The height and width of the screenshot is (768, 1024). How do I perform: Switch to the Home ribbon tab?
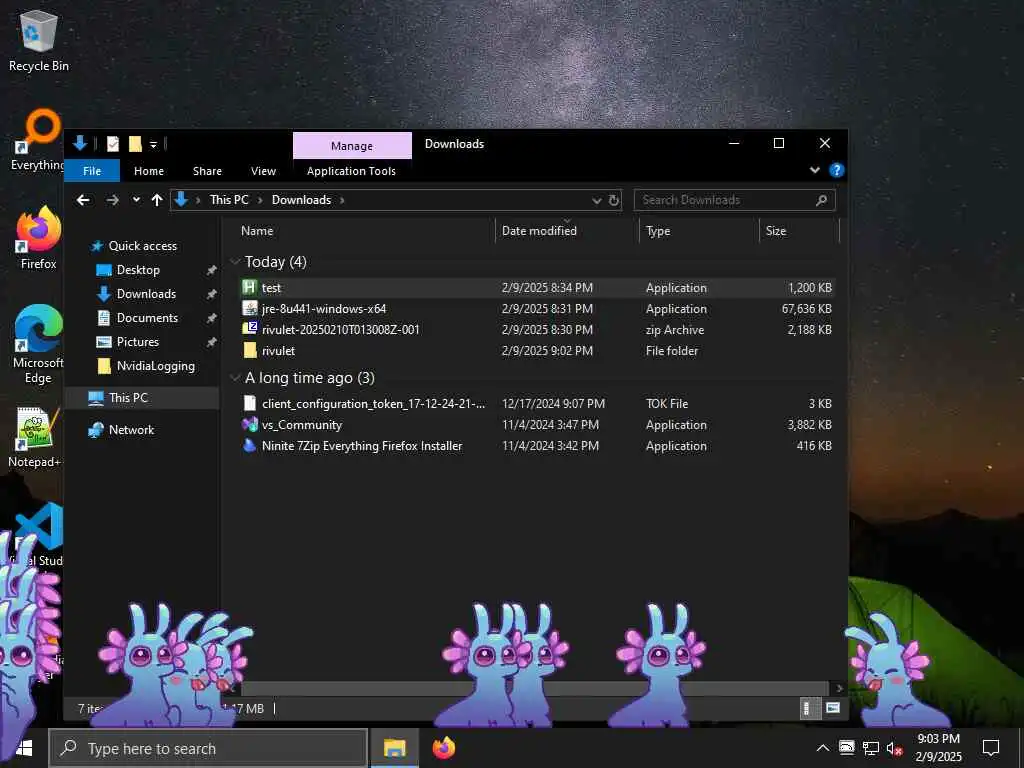click(x=149, y=170)
